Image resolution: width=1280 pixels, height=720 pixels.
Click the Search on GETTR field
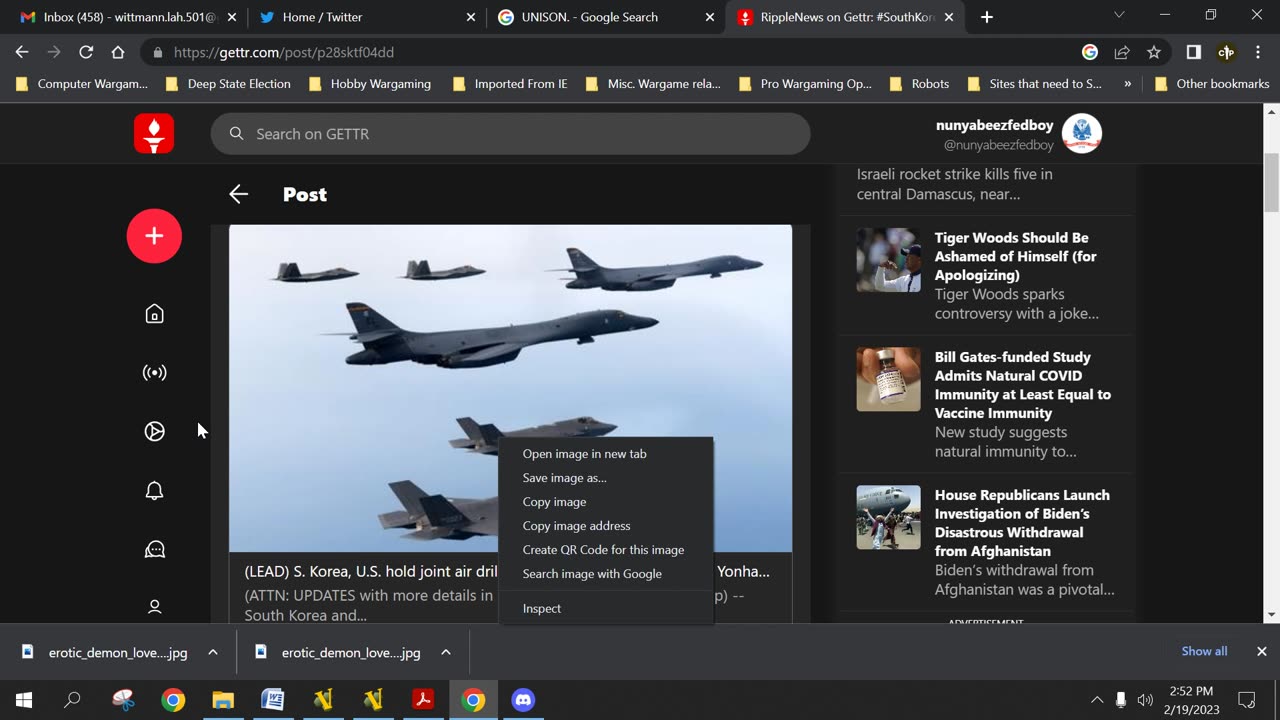[x=510, y=134]
